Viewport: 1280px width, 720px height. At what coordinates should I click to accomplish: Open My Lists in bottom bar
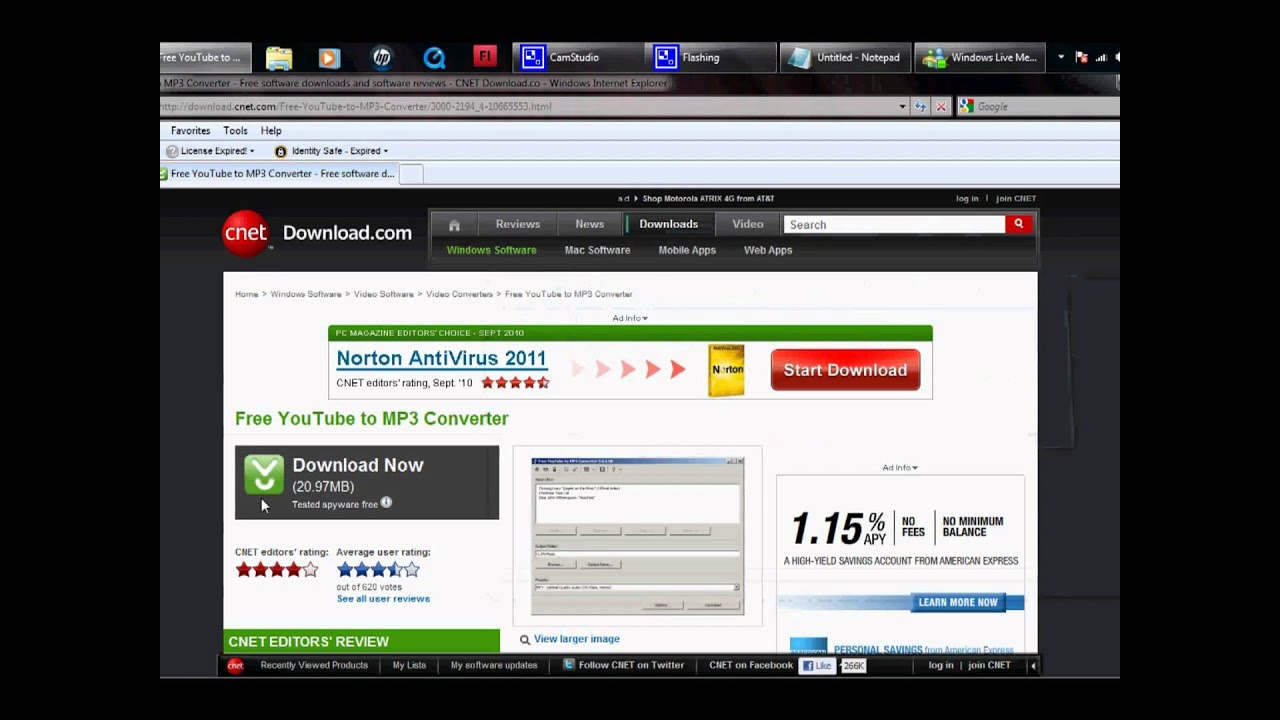409,665
